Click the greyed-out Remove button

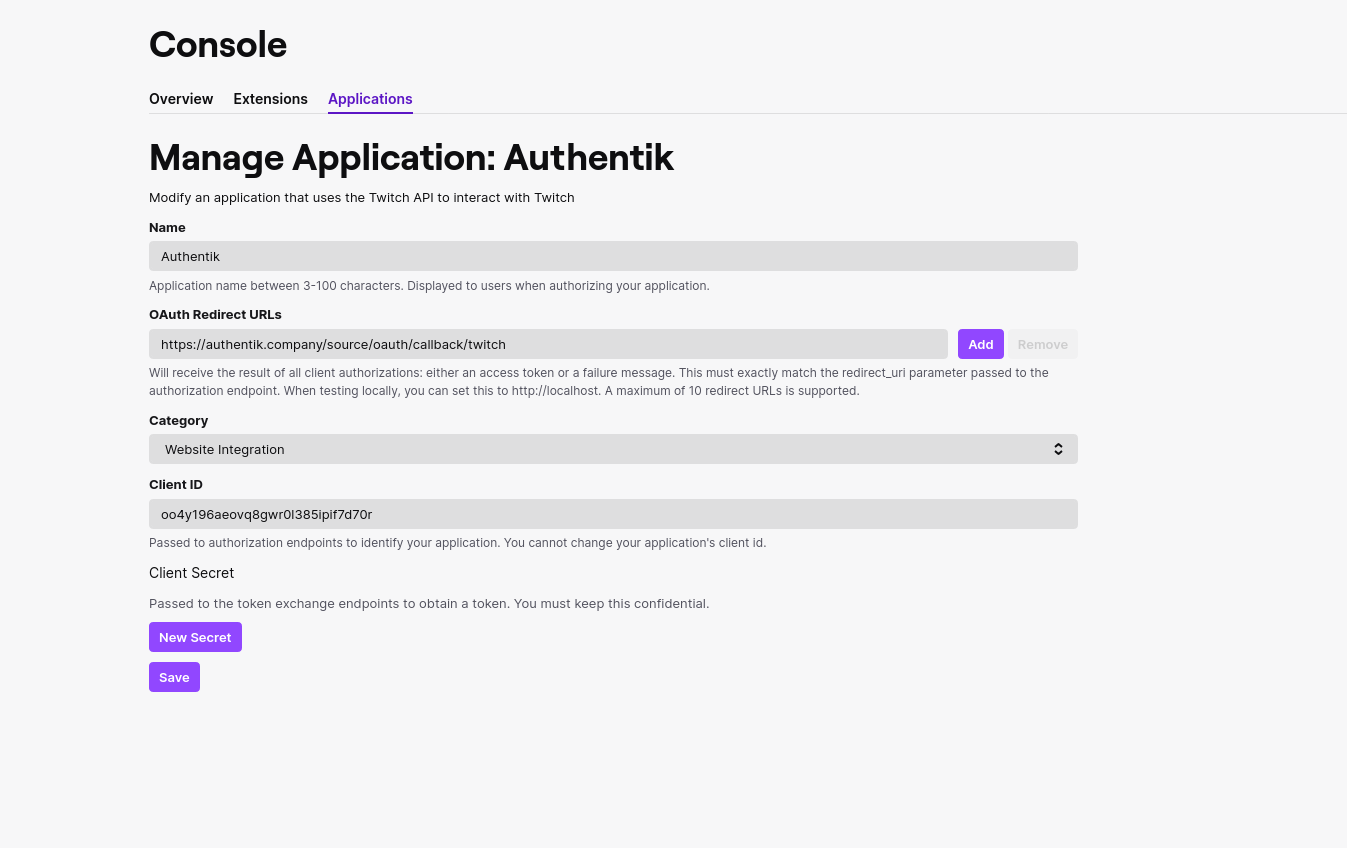(1042, 344)
